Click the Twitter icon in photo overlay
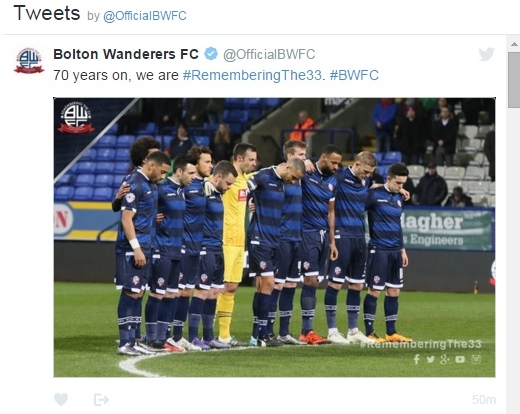The width and height of the screenshot is (520, 414). coord(430,359)
